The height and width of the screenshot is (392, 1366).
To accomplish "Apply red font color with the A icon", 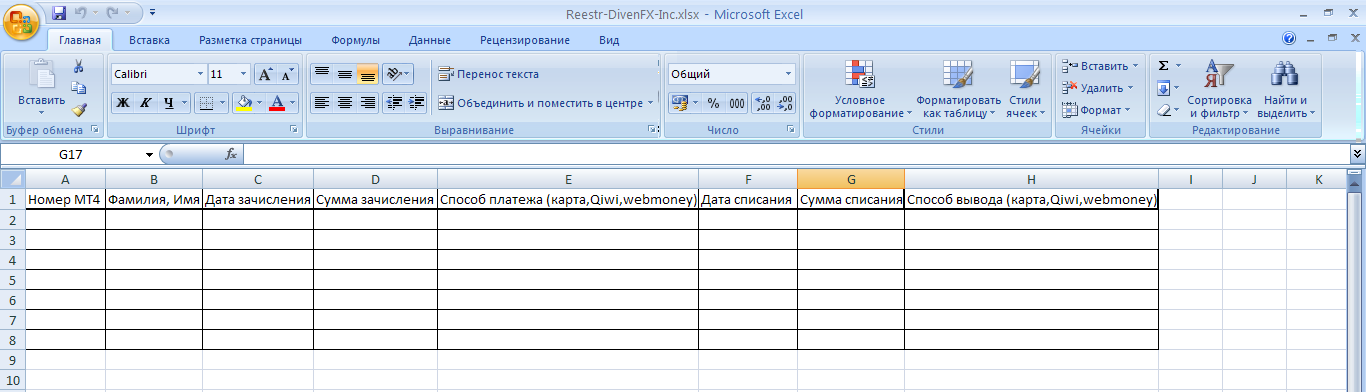I will (277, 102).
